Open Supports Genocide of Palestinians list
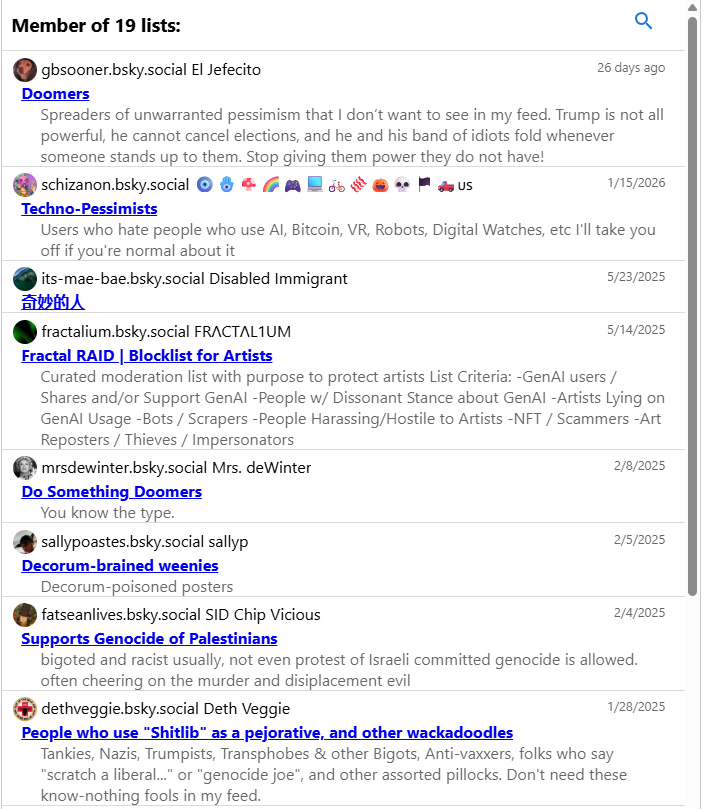708x809 pixels. (x=149, y=639)
